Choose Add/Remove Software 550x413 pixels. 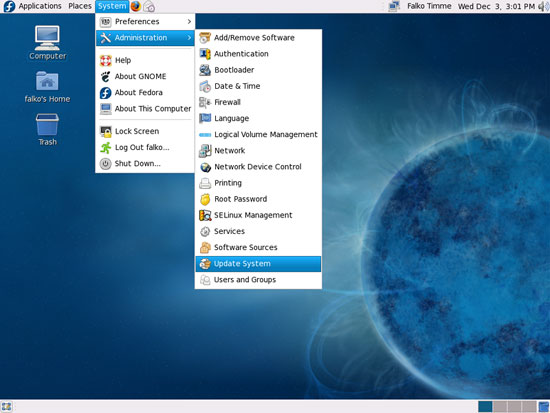click(258, 38)
